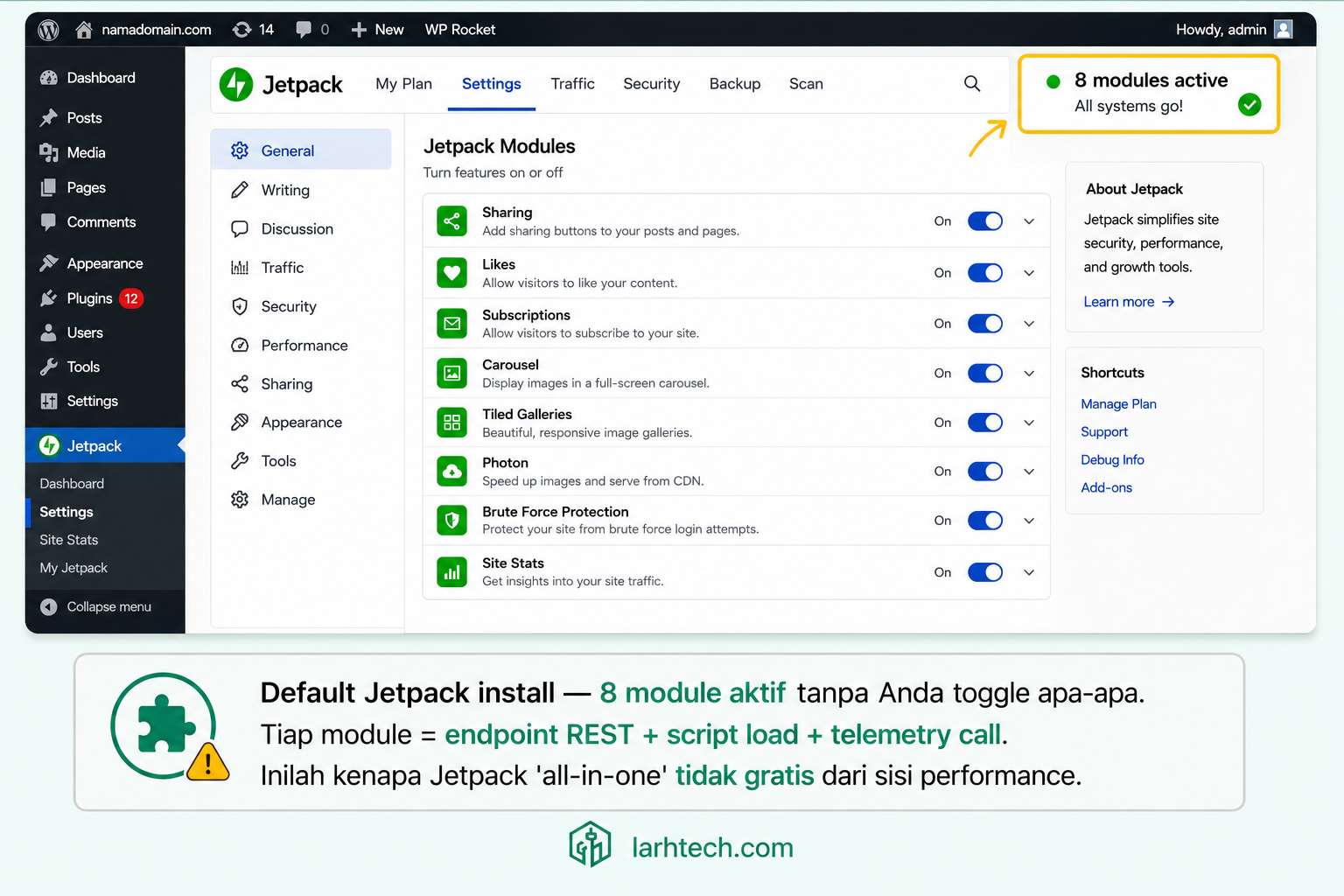The height and width of the screenshot is (896, 1344).
Task: Expand the Site Stats module chevron
Action: tap(1029, 572)
